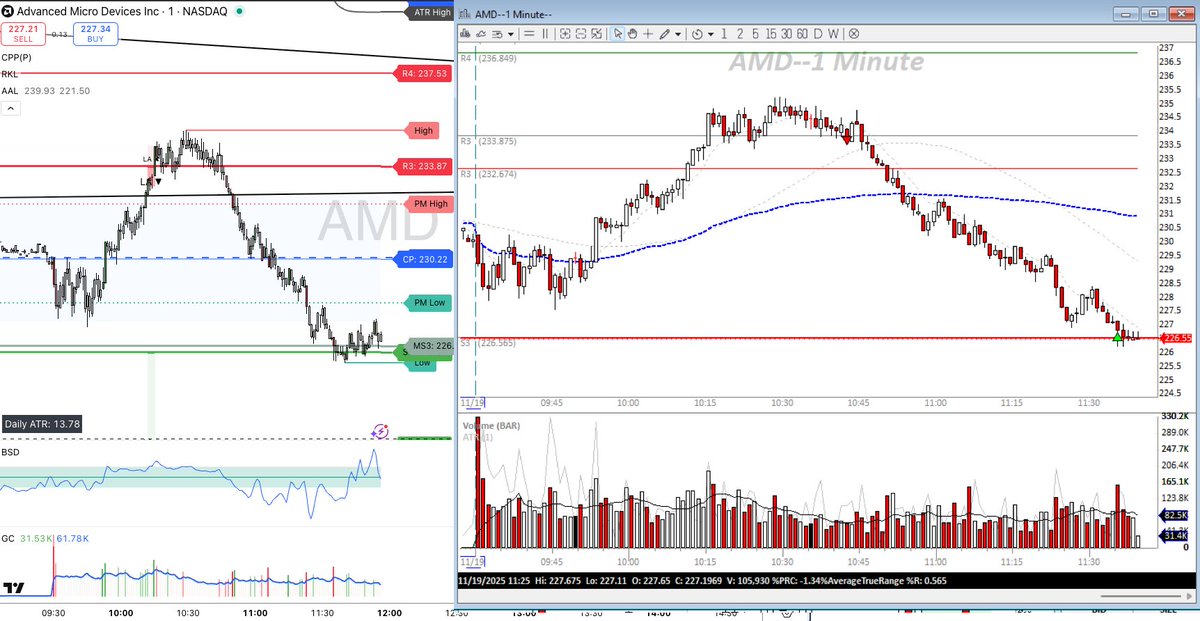The width and height of the screenshot is (1200, 621).
Task: Select the RKL indicator label
Action: (9, 74)
